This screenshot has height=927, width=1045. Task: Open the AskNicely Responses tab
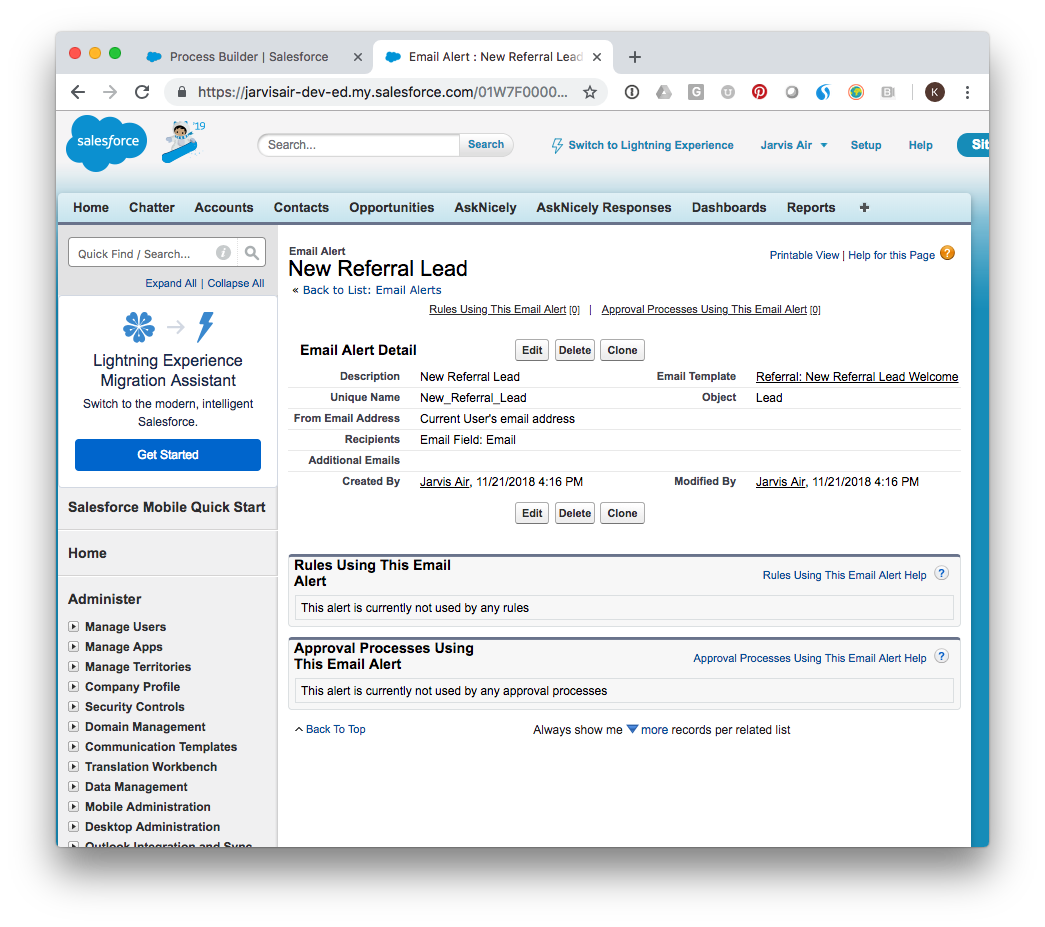[x=604, y=207]
